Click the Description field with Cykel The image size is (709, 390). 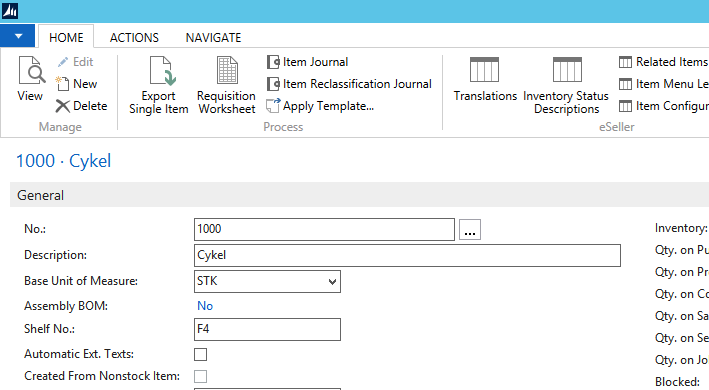coord(407,255)
